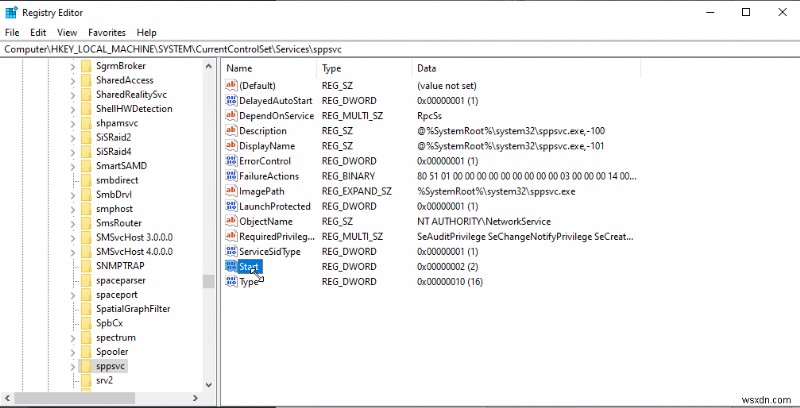Click the REG_EXPAND_SZ type cell
The height and width of the screenshot is (408, 800).
(x=357, y=191)
